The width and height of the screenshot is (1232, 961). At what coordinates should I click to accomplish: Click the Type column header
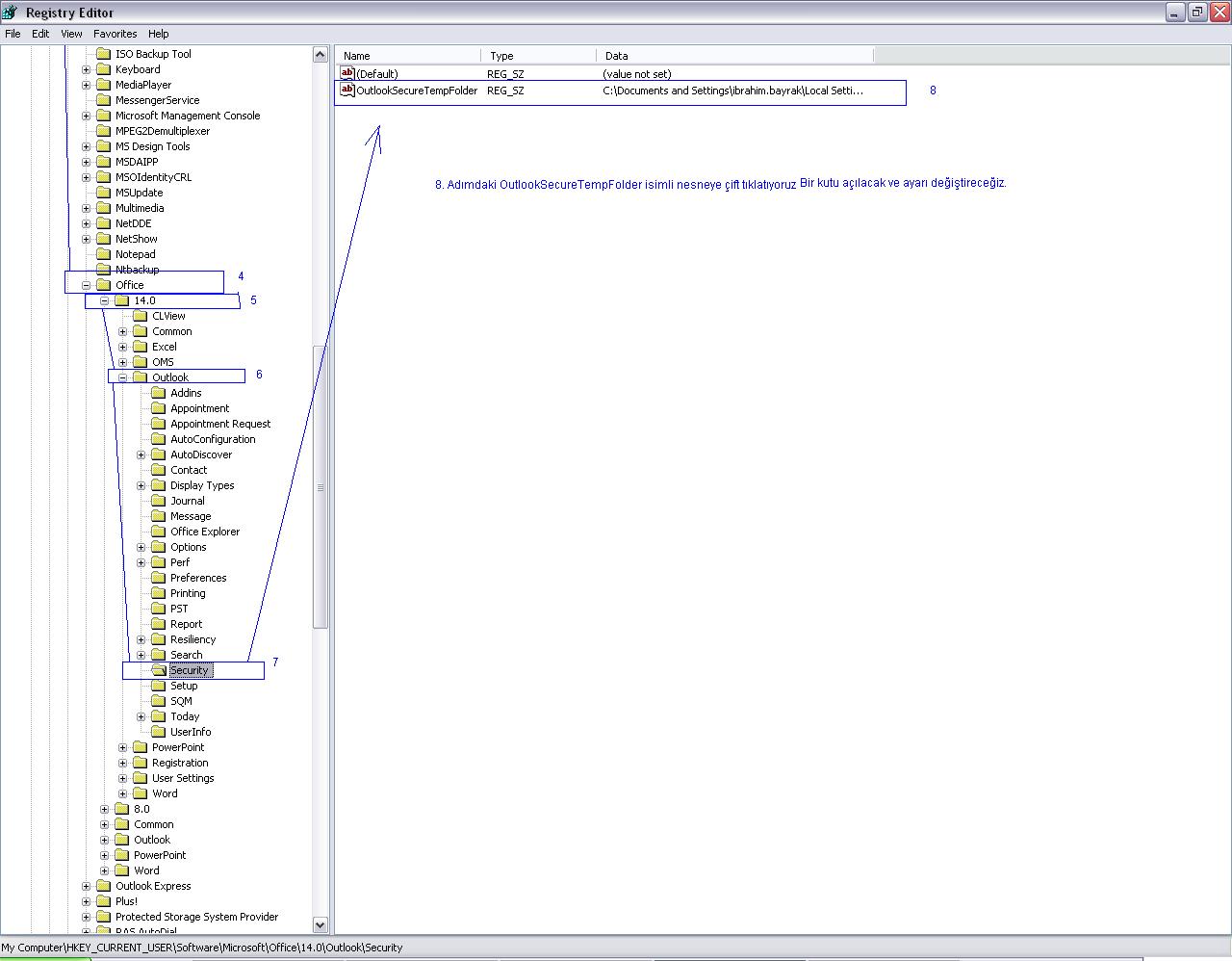pyautogui.click(x=539, y=56)
